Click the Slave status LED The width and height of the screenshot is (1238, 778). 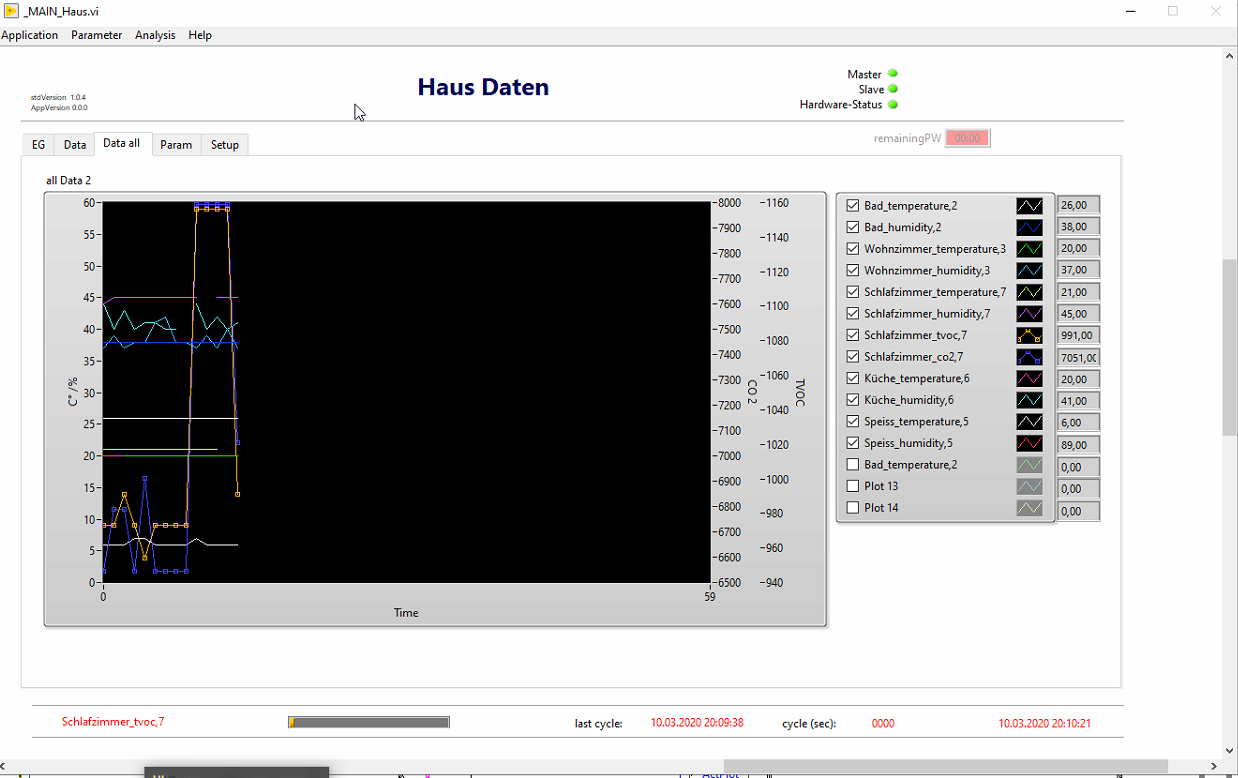click(x=893, y=89)
